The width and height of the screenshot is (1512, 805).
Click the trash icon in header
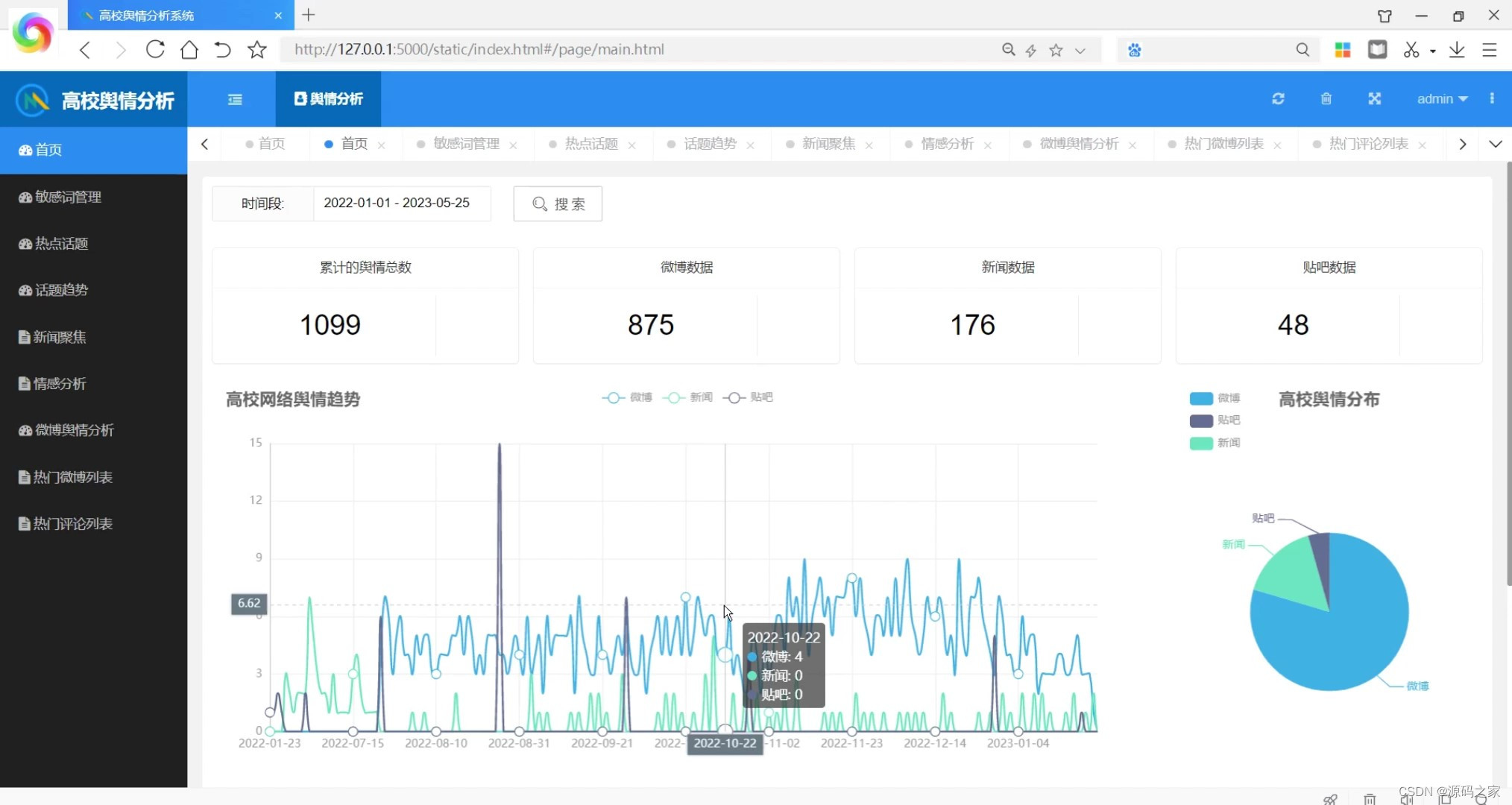tap(1326, 99)
